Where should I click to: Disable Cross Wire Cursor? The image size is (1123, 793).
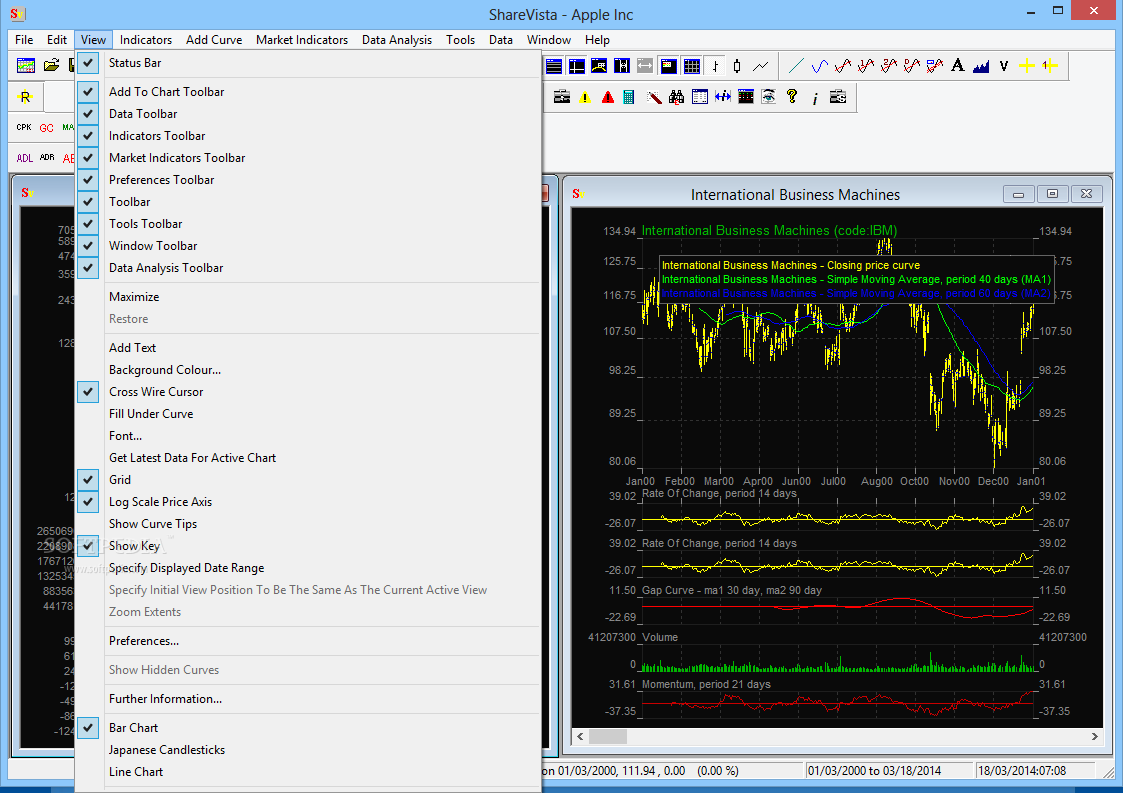tap(308, 392)
